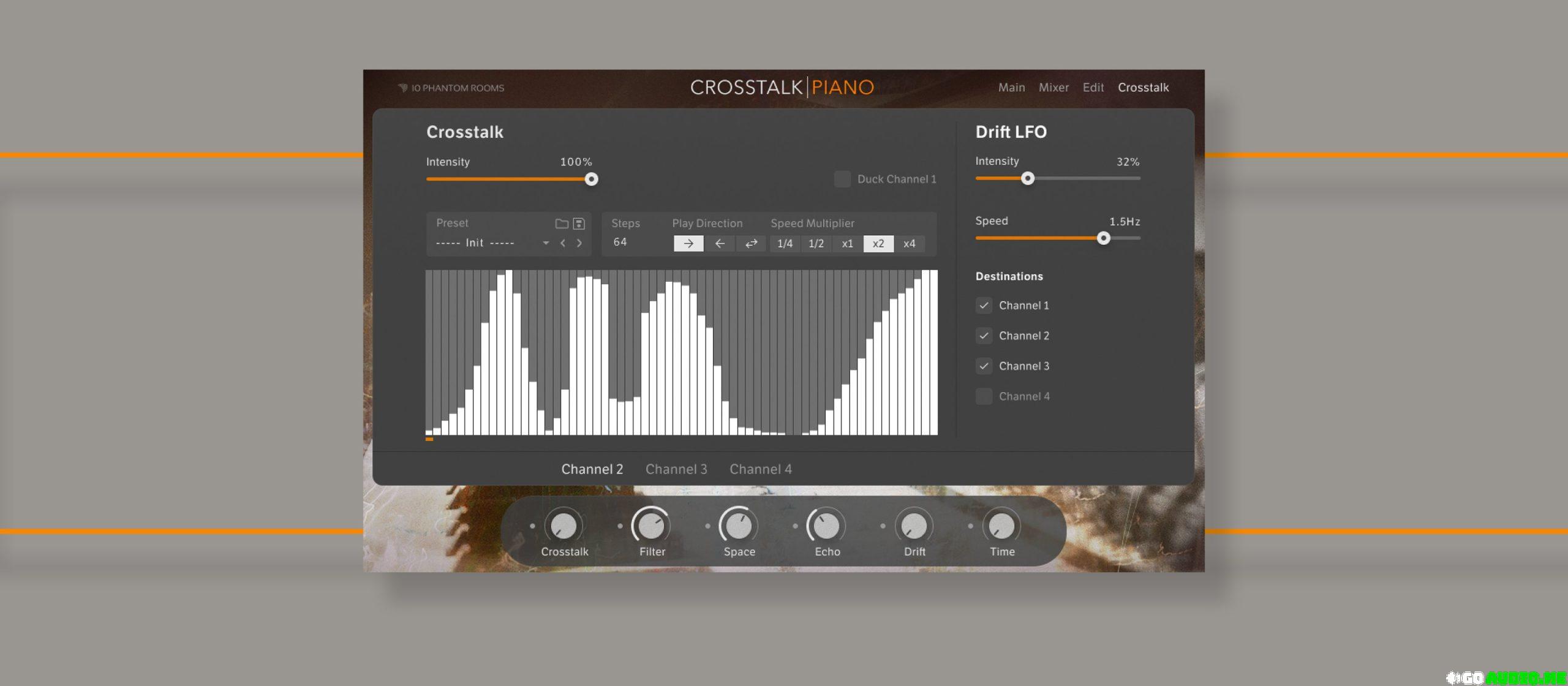Click the Space macro knob
1568x686 pixels.
[739, 526]
